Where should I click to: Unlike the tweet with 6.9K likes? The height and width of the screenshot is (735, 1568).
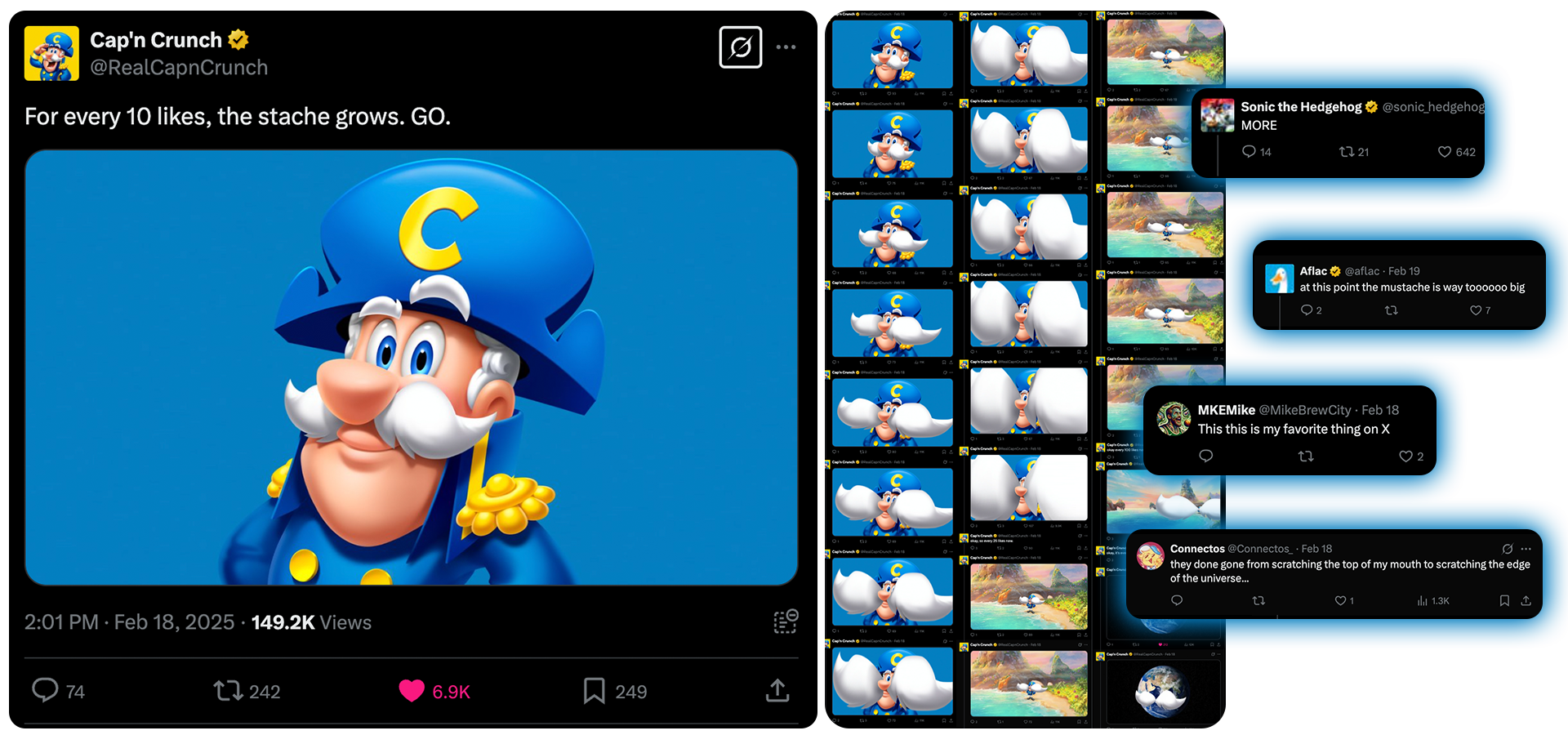(412, 691)
